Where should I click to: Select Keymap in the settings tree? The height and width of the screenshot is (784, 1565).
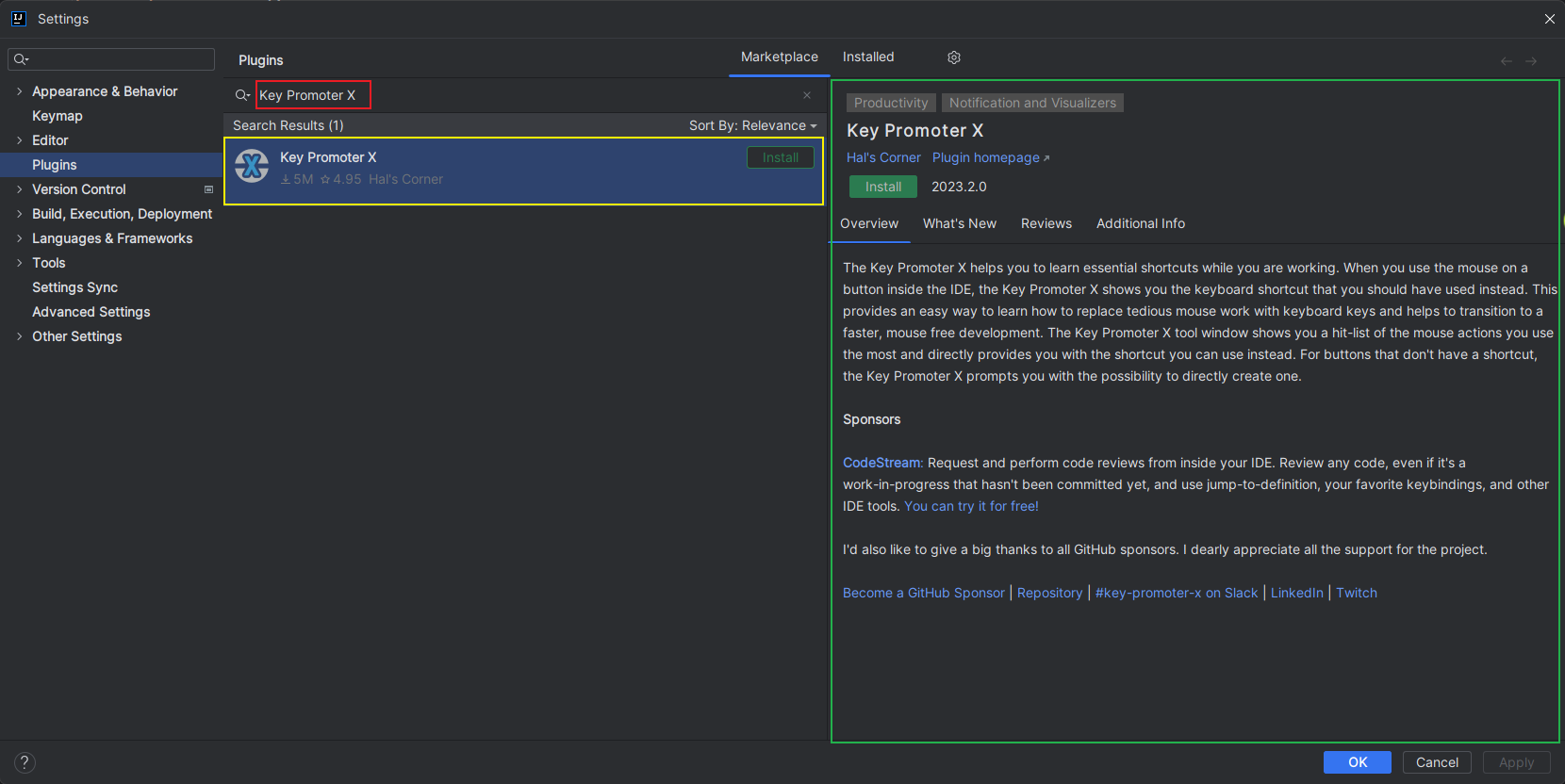coord(58,116)
